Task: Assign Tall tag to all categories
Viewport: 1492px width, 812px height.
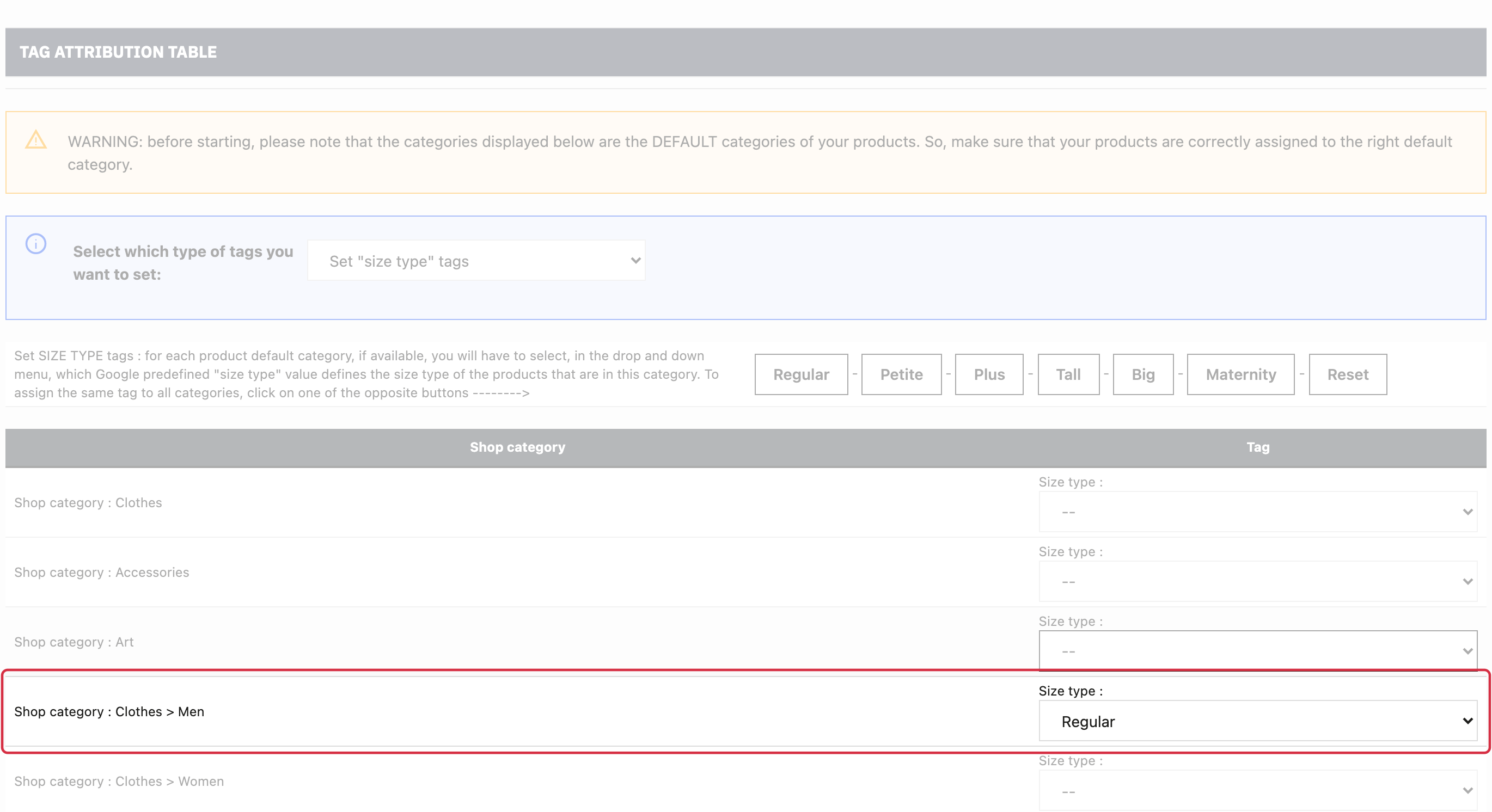Action: point(1068,374)
